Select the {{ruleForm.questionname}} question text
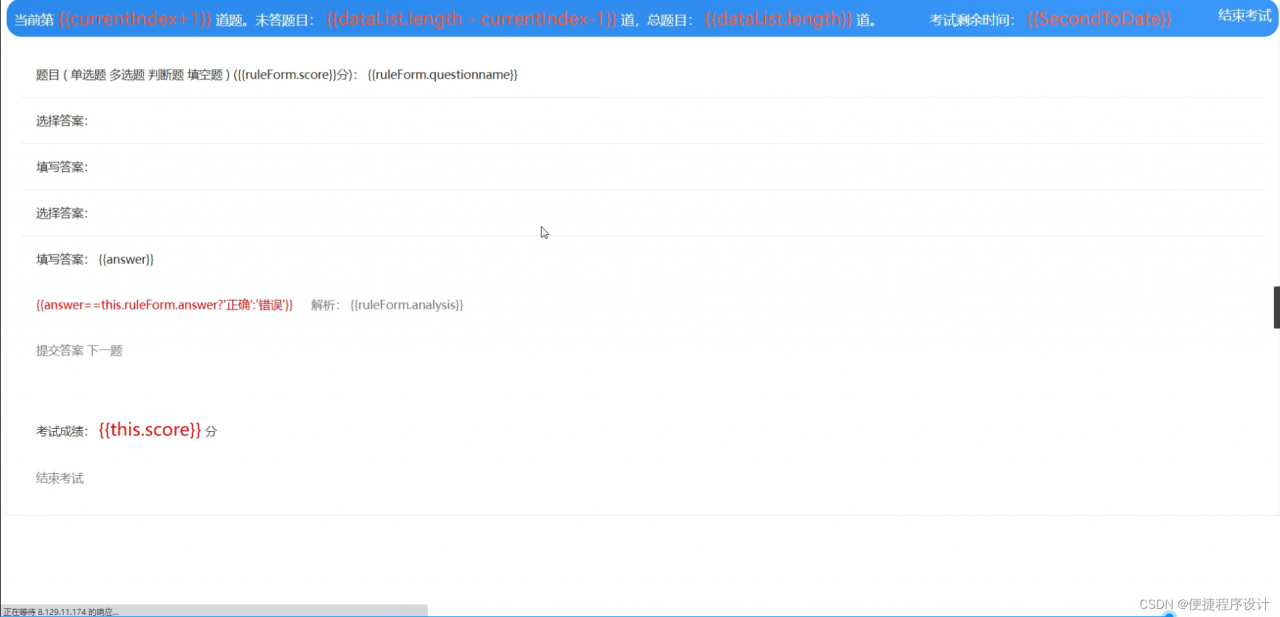 (x=442, y=75)
